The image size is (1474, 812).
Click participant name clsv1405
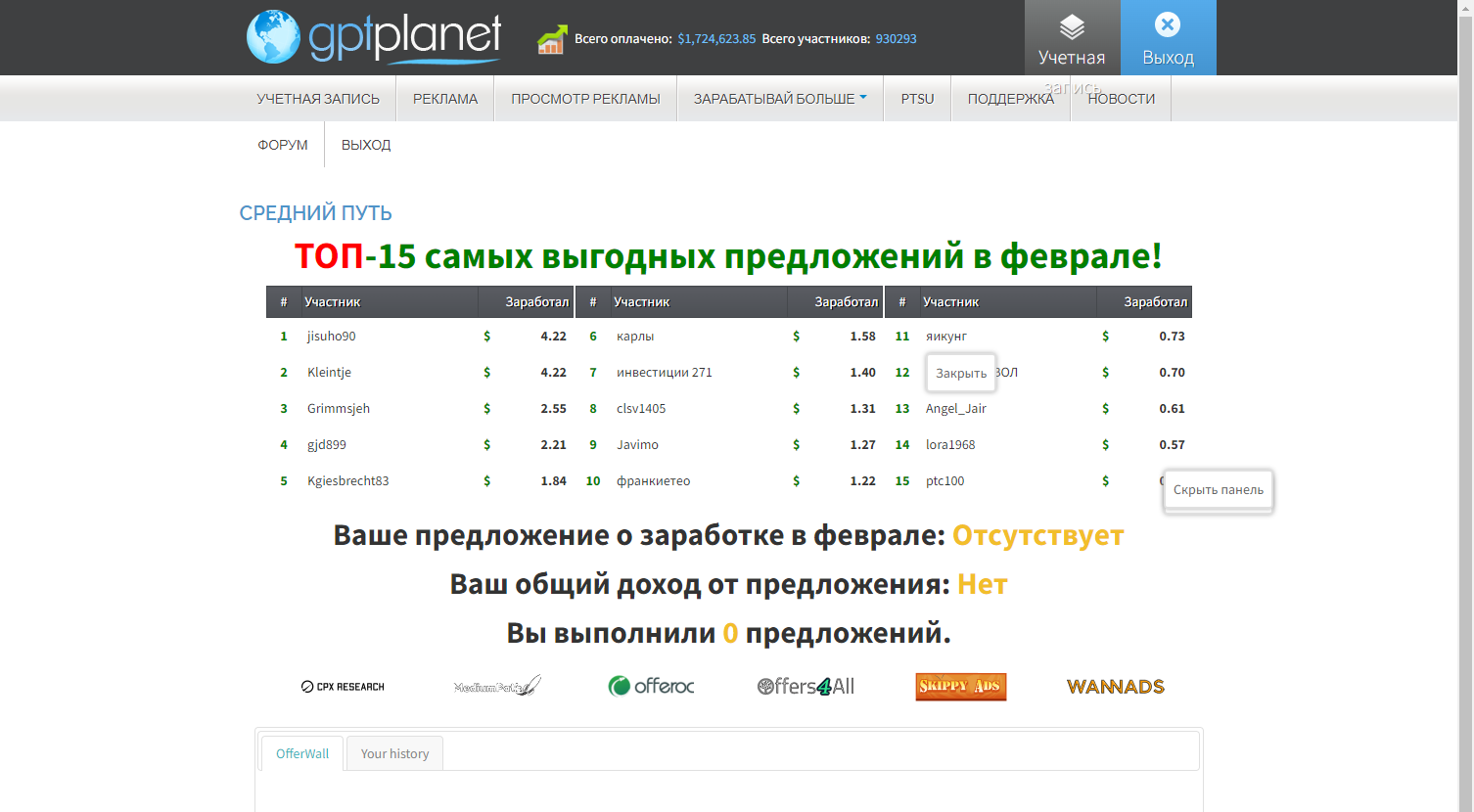coord(641,408)
